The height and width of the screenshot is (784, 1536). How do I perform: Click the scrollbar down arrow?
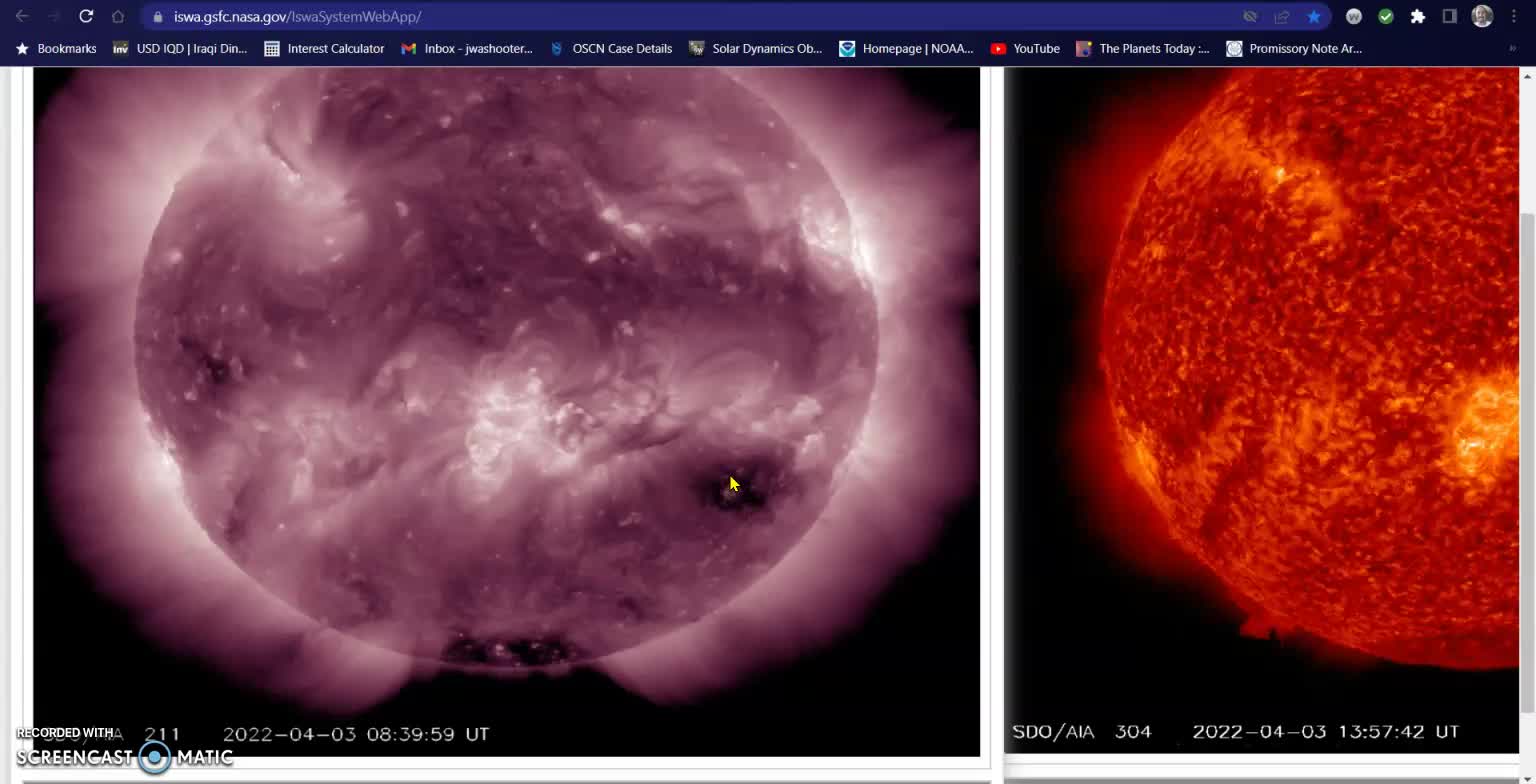pos(1527,776)
